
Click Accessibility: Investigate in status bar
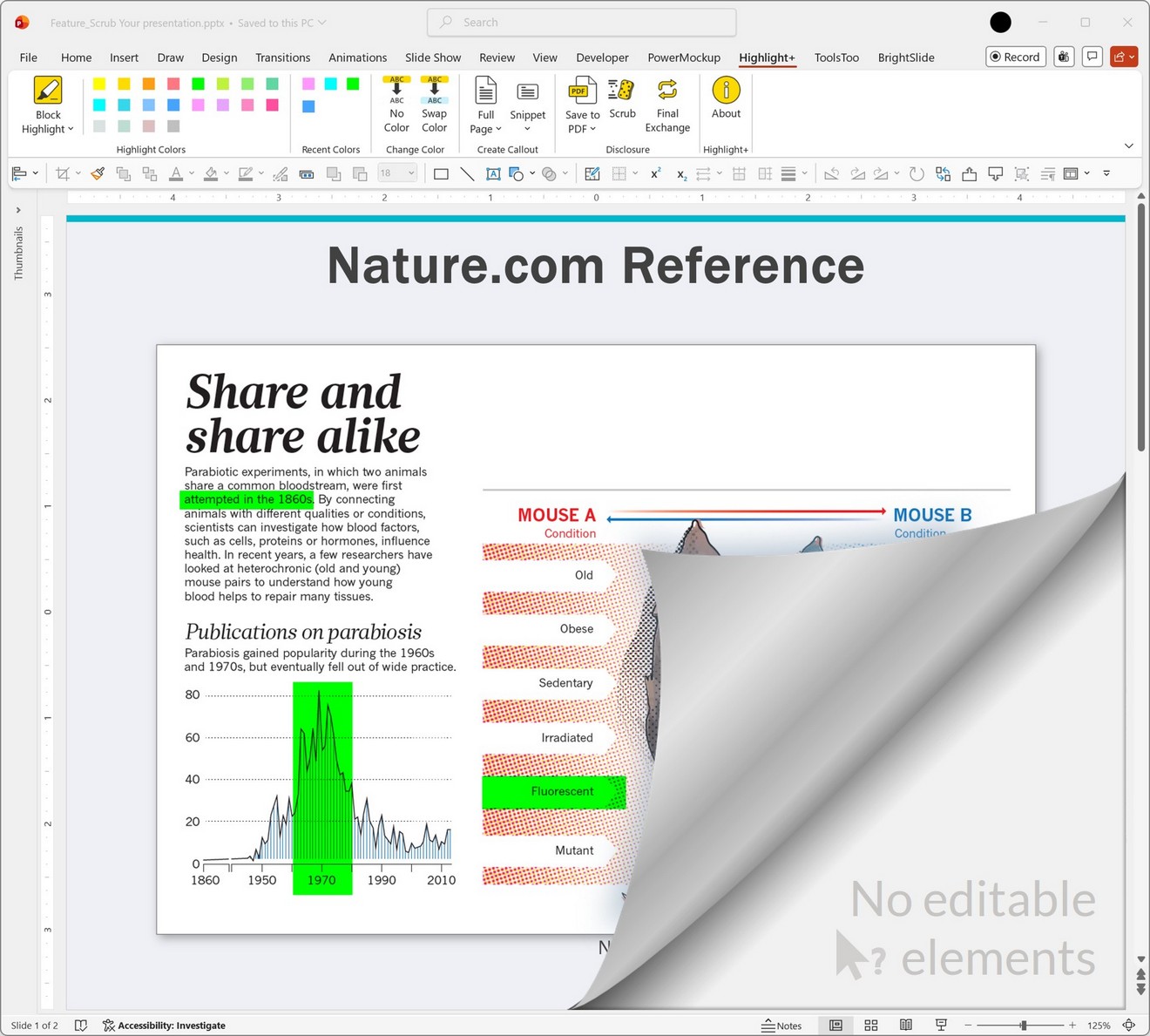pos(164,1026)
